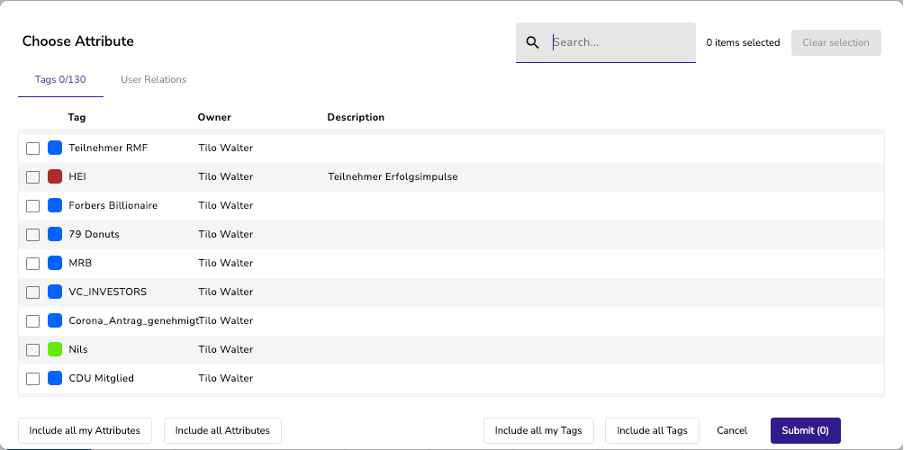Click the Include all Attributes button
Image resolution: width=904 pixels, height=450 pixels.
[x=223, y=430]
